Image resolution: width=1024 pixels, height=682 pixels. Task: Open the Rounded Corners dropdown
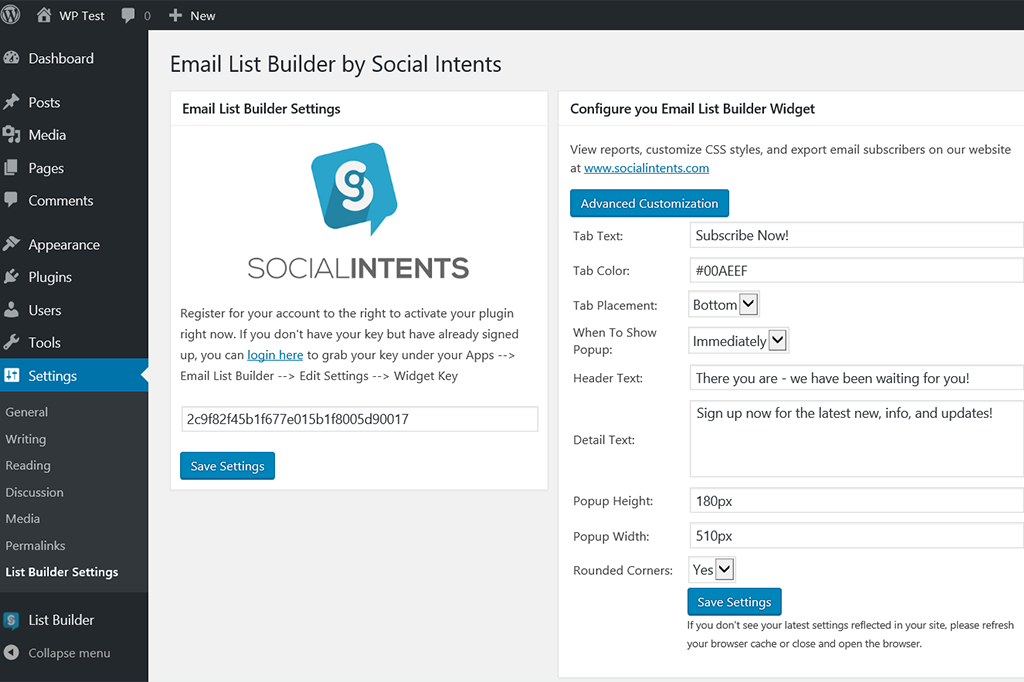pos(713,570)
